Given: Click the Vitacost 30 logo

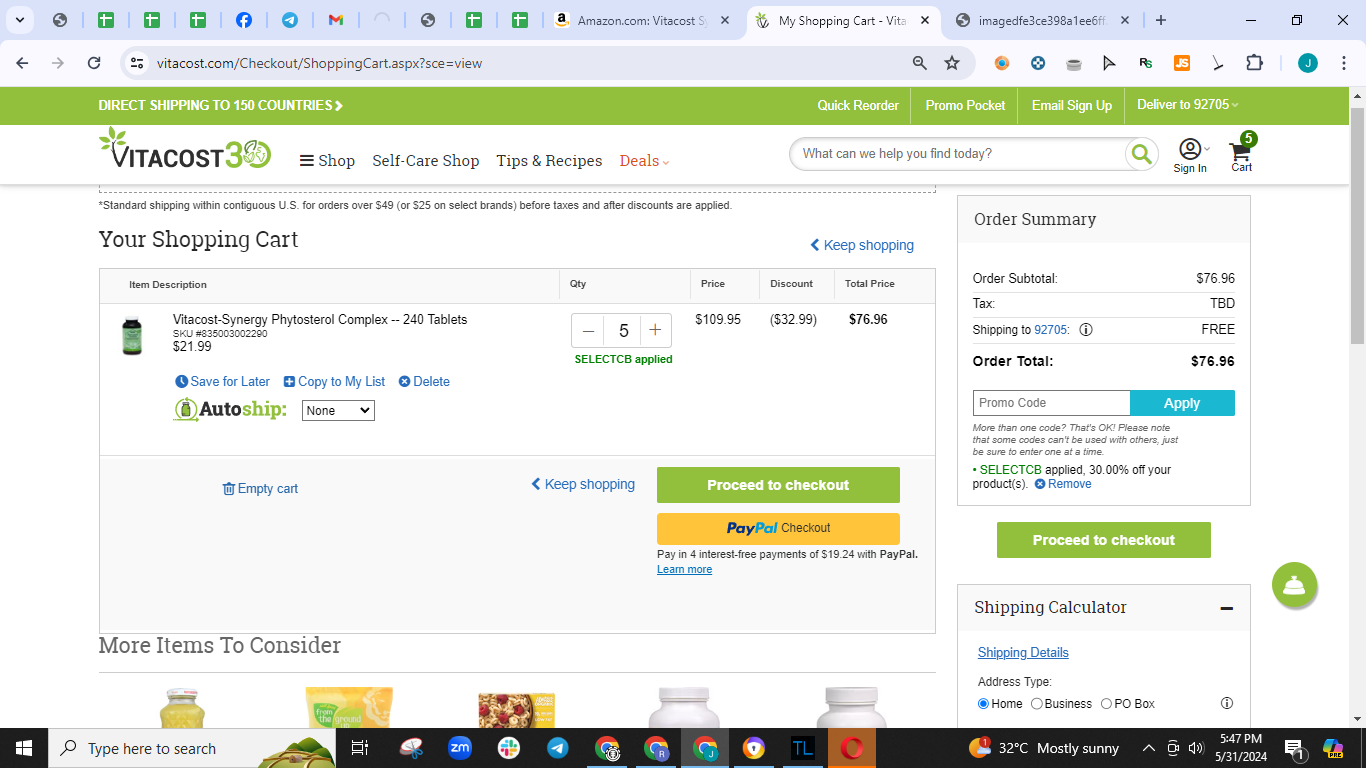Looking at the screenshot, I should (x=185, y=148).
